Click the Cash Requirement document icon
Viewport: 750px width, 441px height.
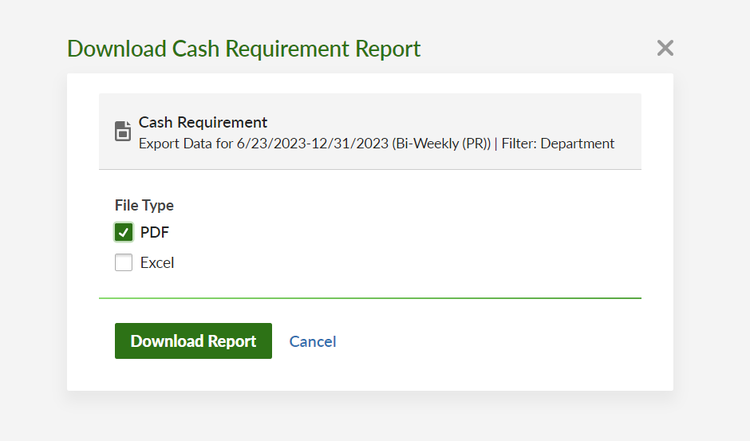(x=122, y=131)
